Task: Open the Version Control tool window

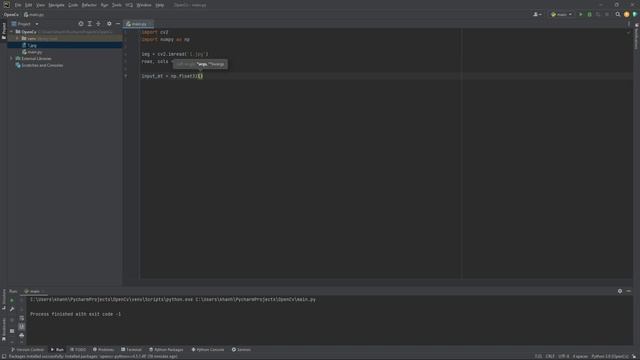Action: [27, 349]
